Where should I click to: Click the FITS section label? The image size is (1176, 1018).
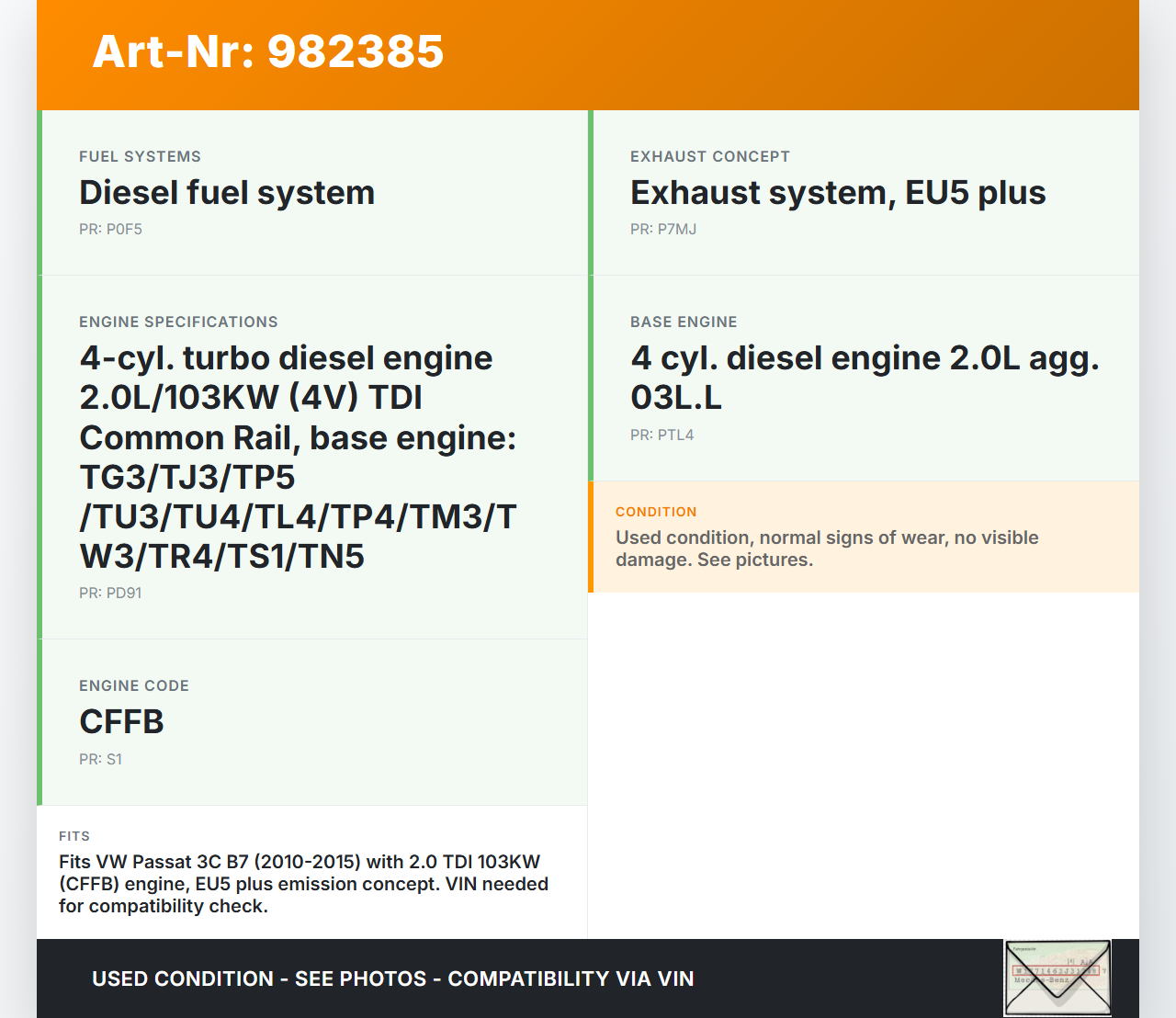click(74, 836)
